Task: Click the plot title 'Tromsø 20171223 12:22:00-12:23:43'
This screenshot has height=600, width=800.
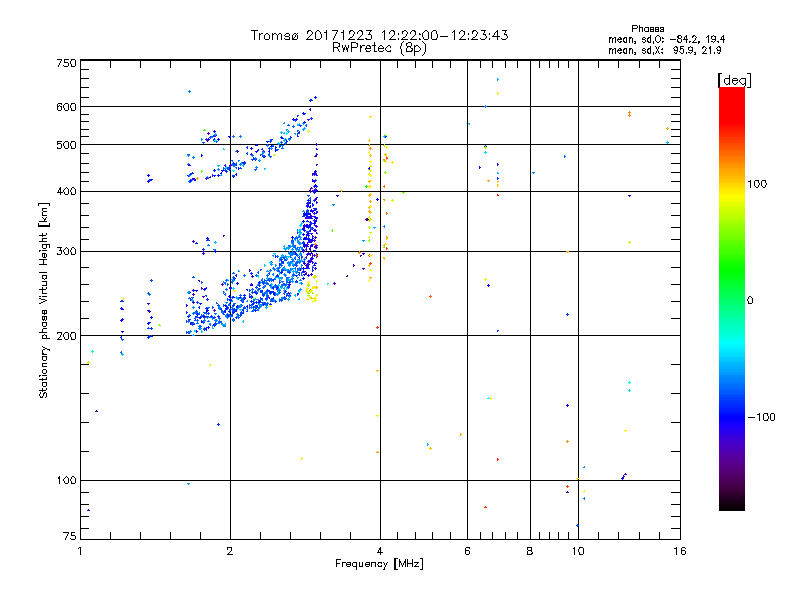Action: [379, 35]
